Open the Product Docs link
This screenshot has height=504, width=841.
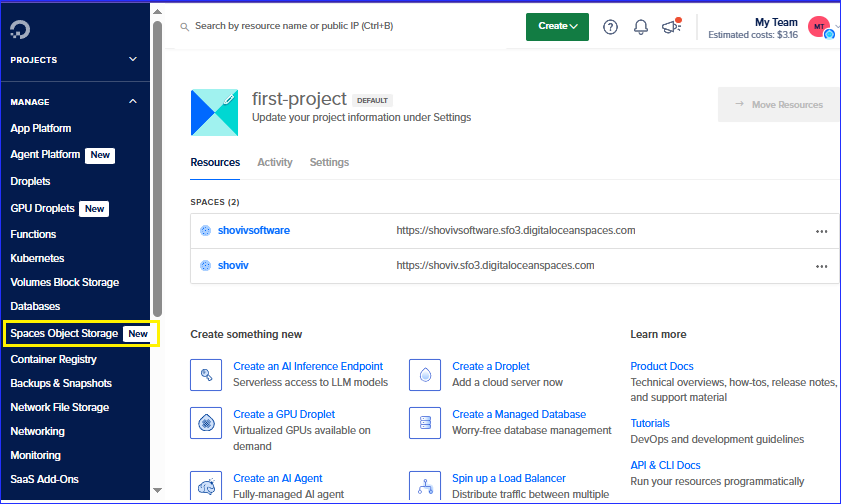[x=661, y=366]
